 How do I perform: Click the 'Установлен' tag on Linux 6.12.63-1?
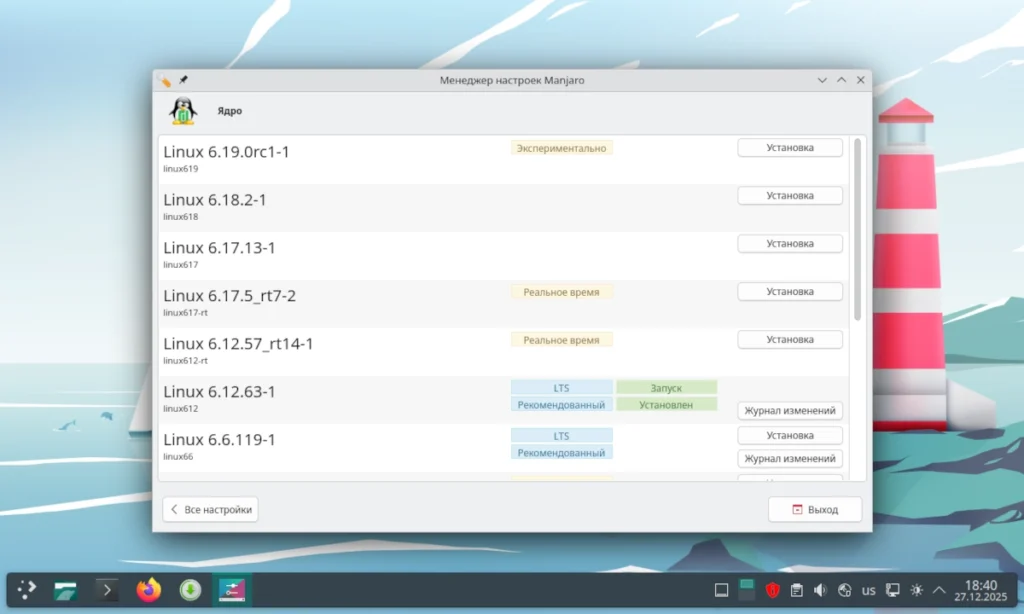(x=666, y=404)
